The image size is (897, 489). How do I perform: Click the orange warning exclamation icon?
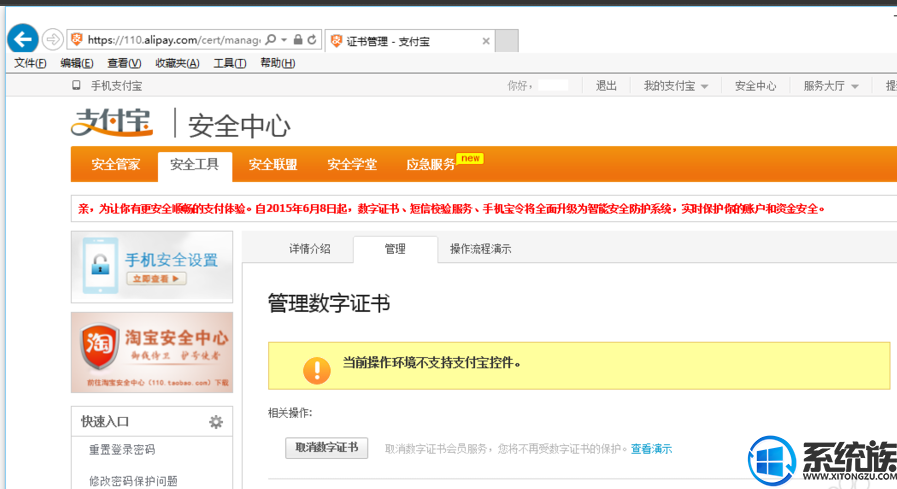316,370
